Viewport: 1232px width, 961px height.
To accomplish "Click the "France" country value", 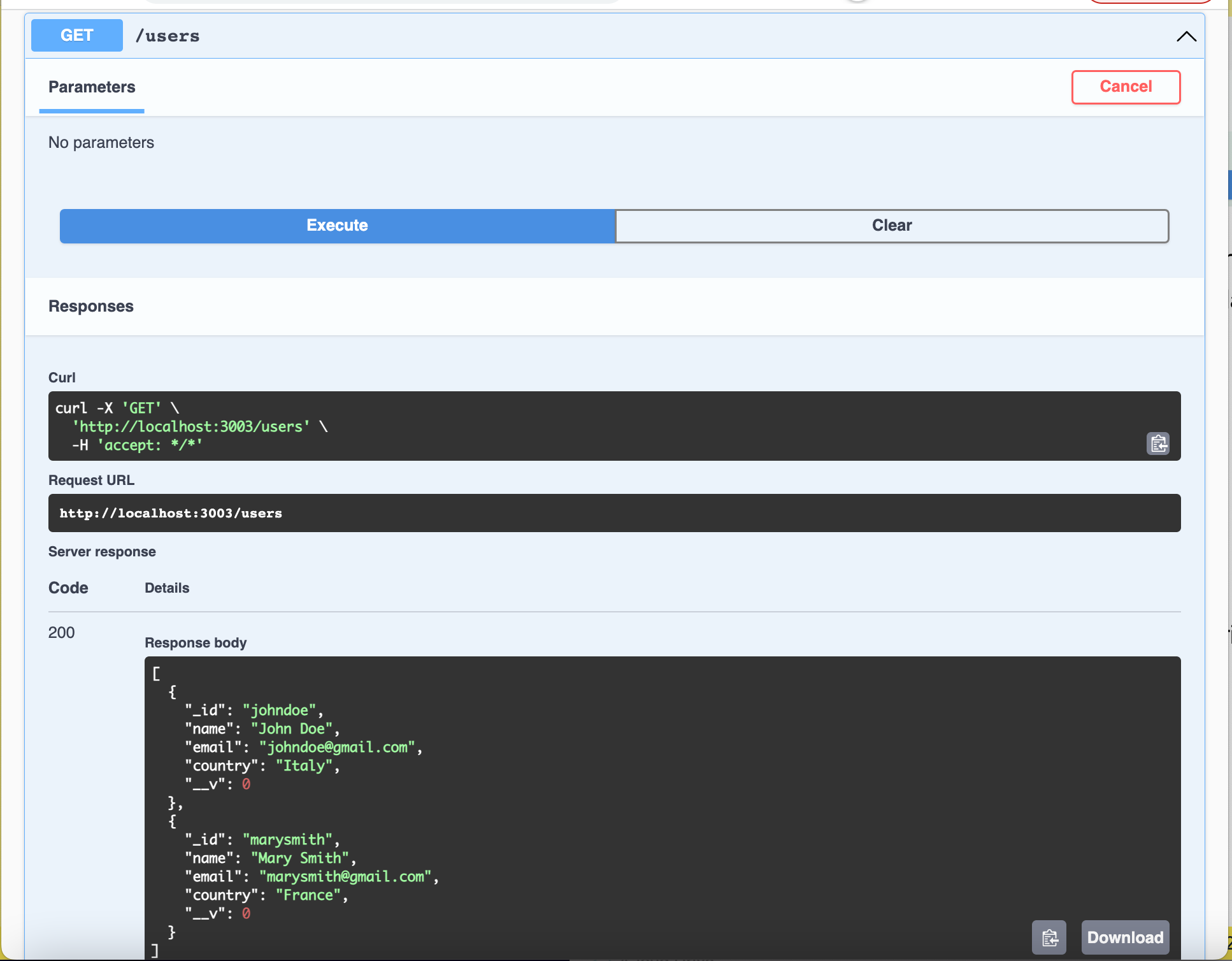I will point(308,895).
